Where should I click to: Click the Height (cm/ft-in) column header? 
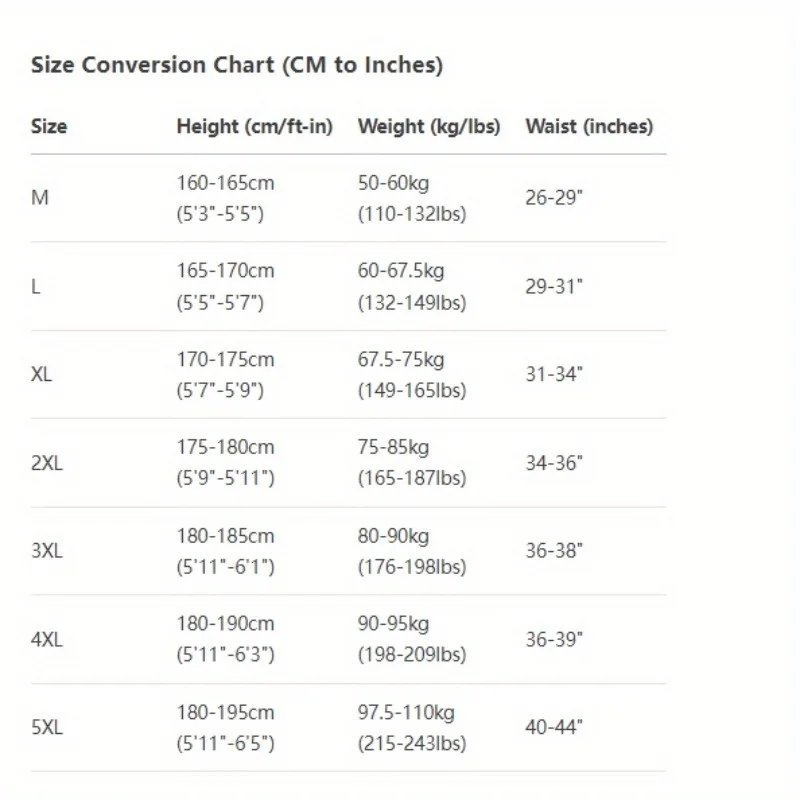point(254,127)
